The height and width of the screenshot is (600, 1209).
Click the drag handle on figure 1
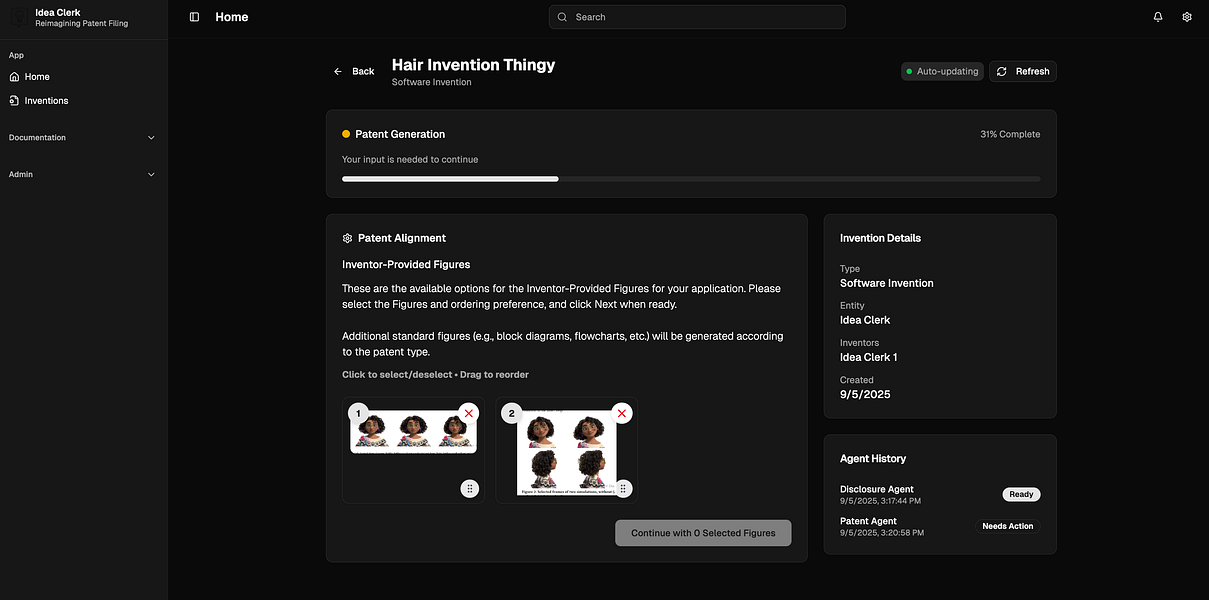pyautogui.click(x=470, y=488)
